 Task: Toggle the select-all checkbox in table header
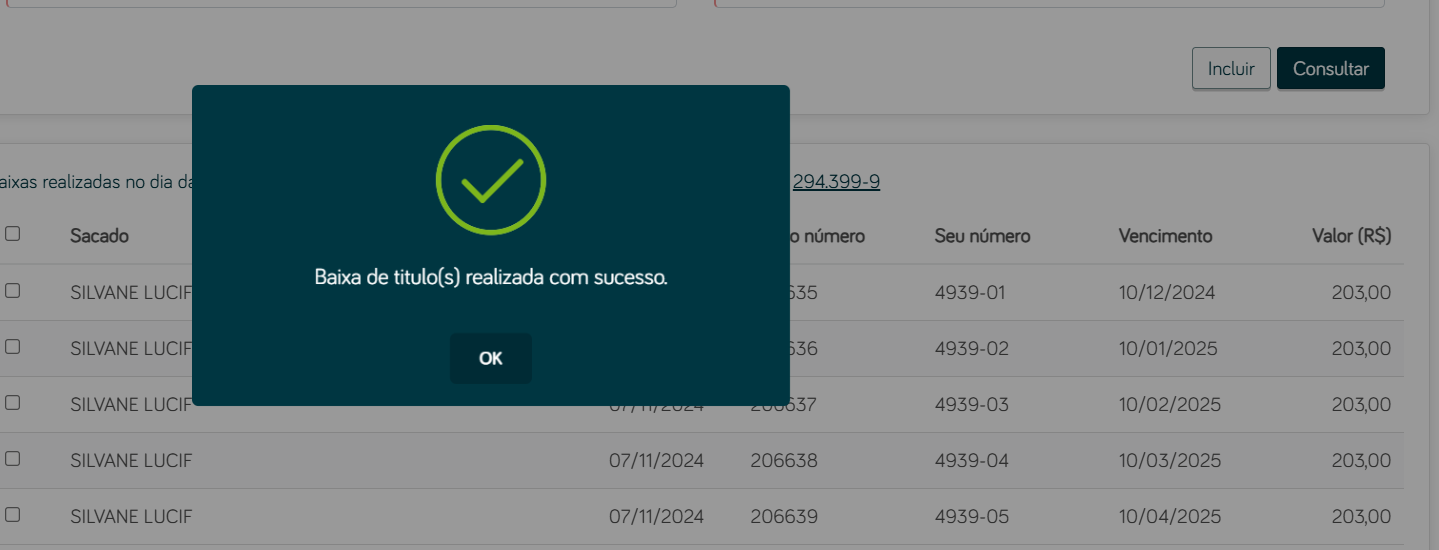click(13, 234)
